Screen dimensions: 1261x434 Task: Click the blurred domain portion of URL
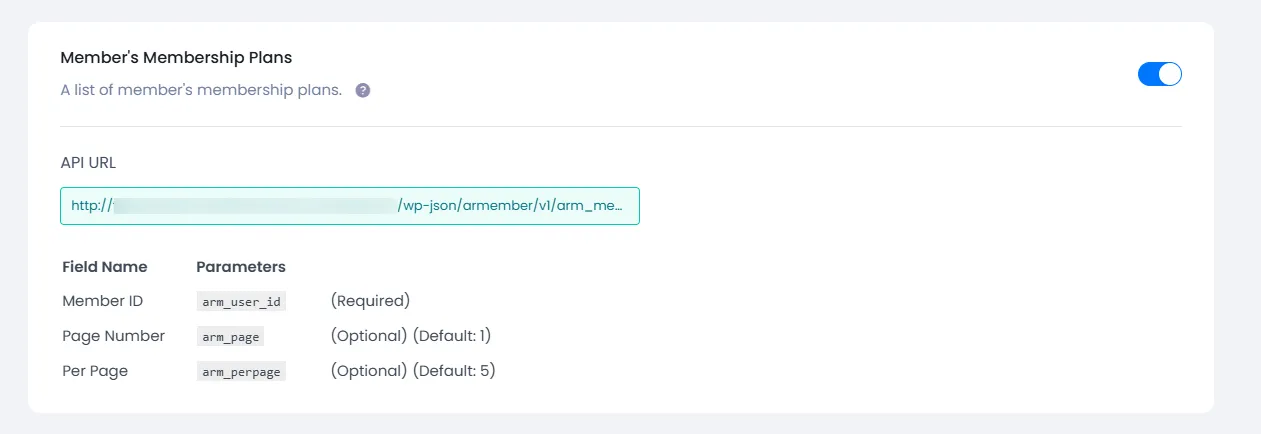coord(255,206)
